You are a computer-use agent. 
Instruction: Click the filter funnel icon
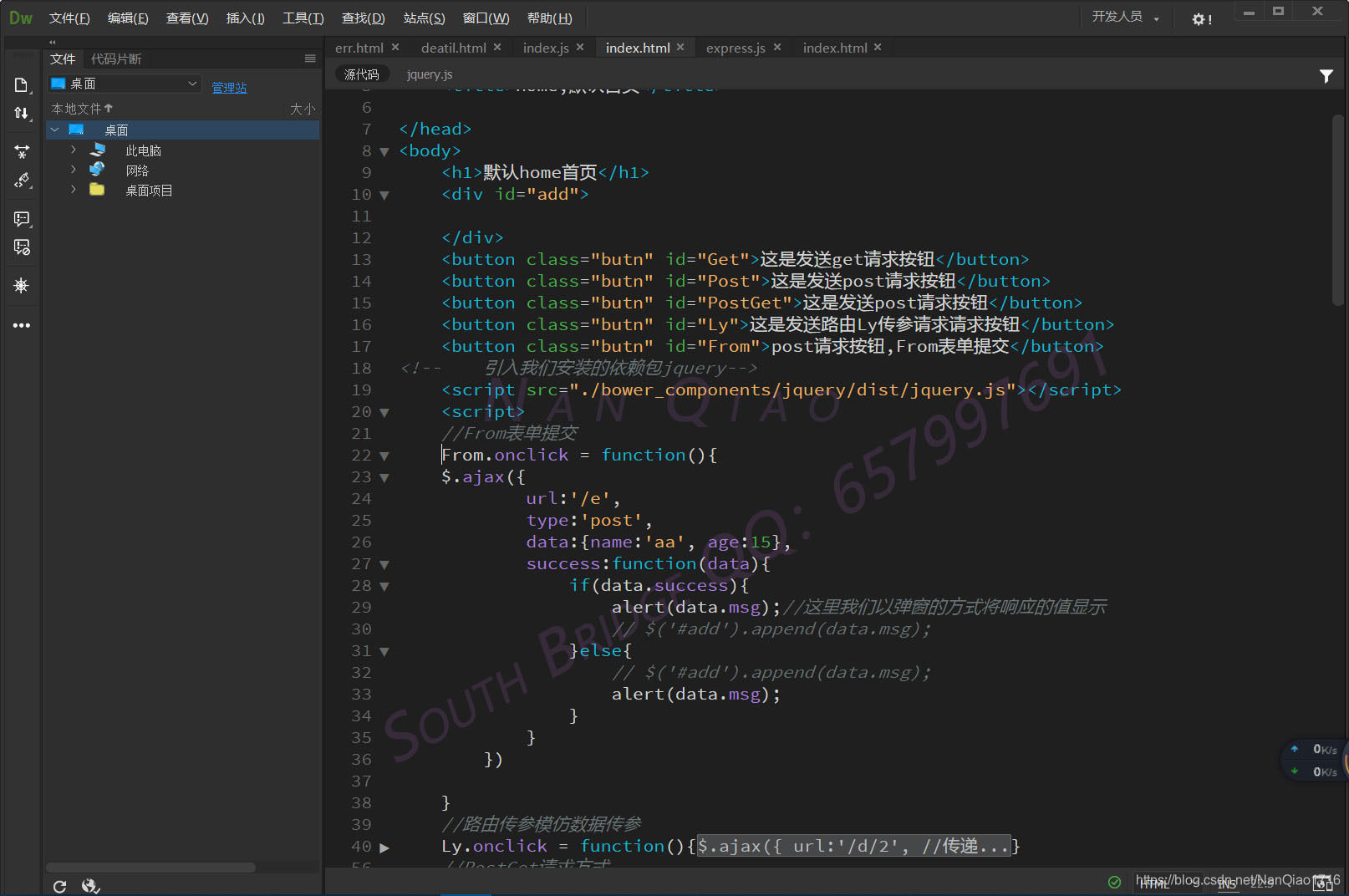1326,76
